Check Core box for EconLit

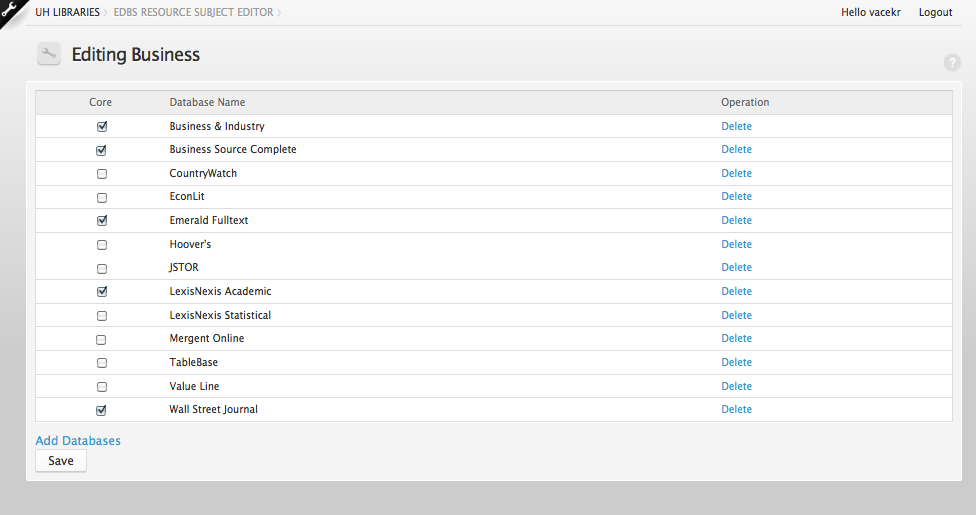point(101,197)
